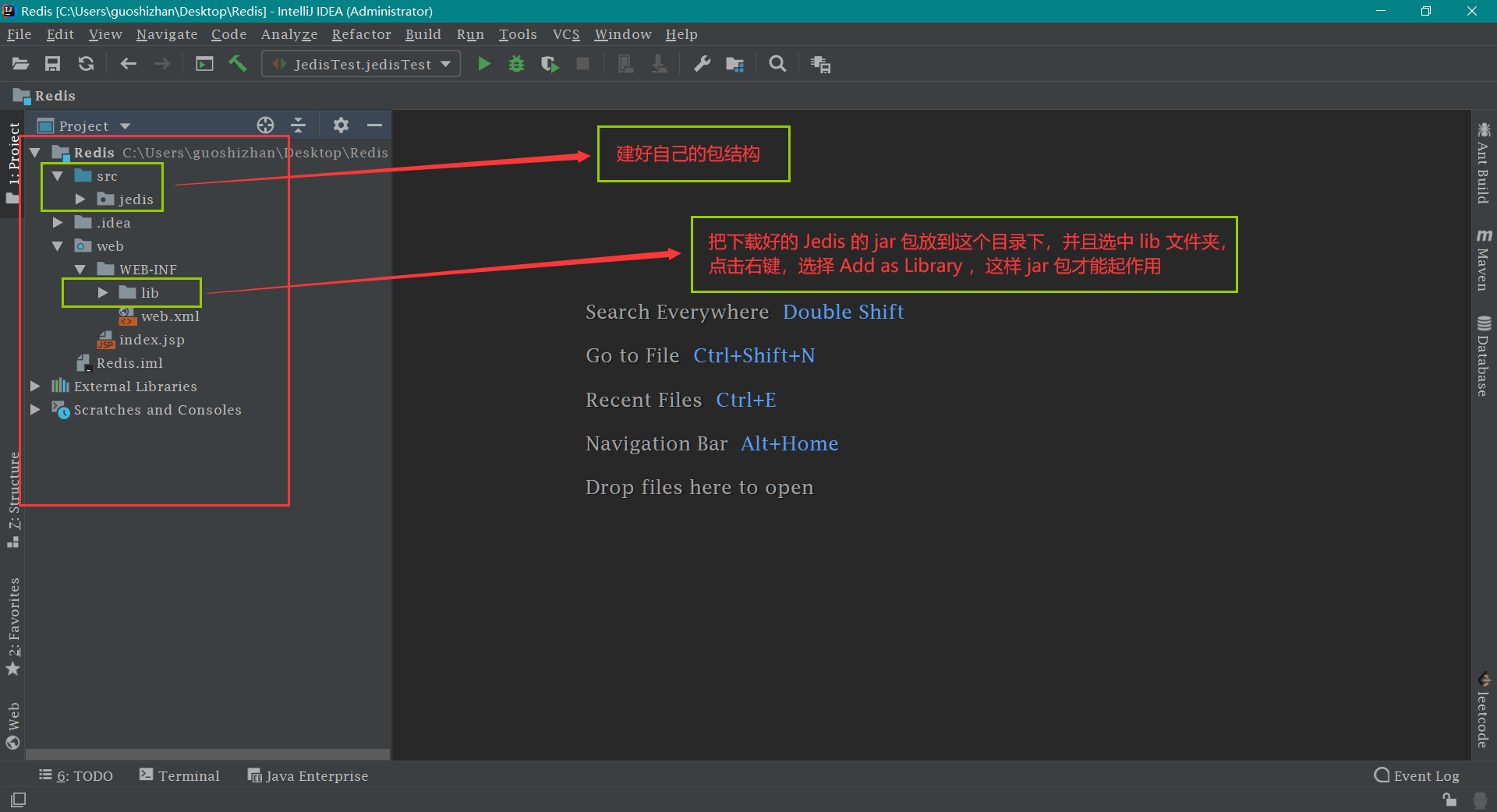Image resolution: width=1497 pixels, height=812 pixels.
Task: Open Project panel gear options
Action: (341, 125)
